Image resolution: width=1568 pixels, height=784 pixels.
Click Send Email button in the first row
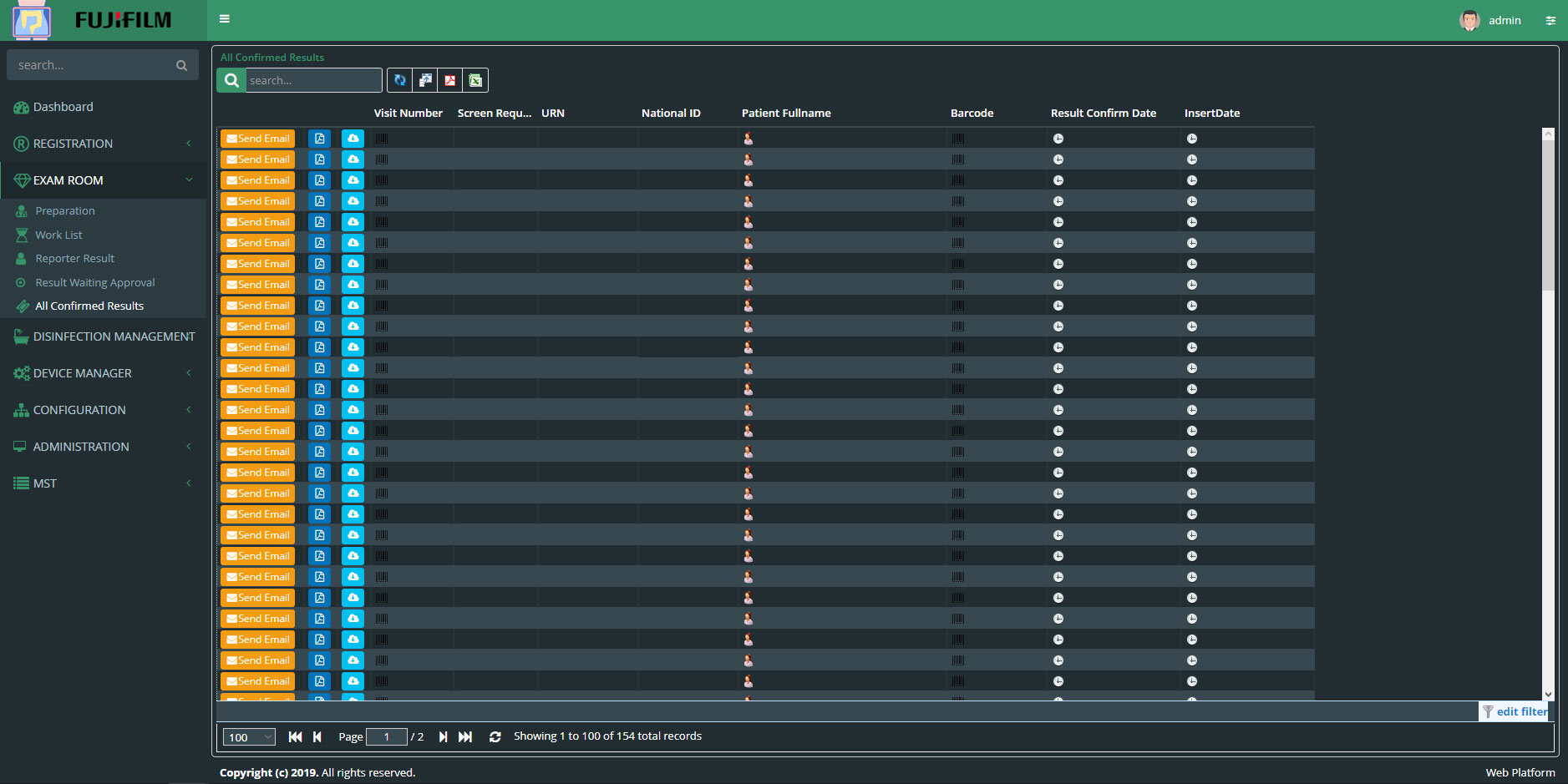pyautogui.click(x=258, y=139)
